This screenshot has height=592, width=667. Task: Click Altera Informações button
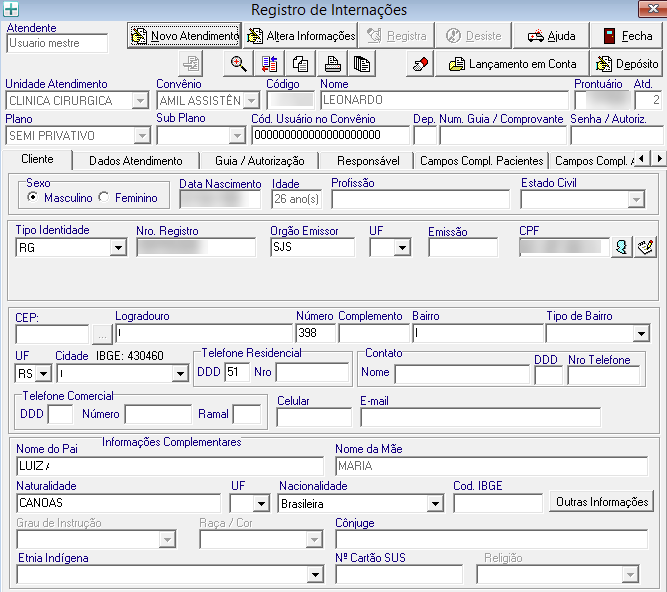point(301,36)
